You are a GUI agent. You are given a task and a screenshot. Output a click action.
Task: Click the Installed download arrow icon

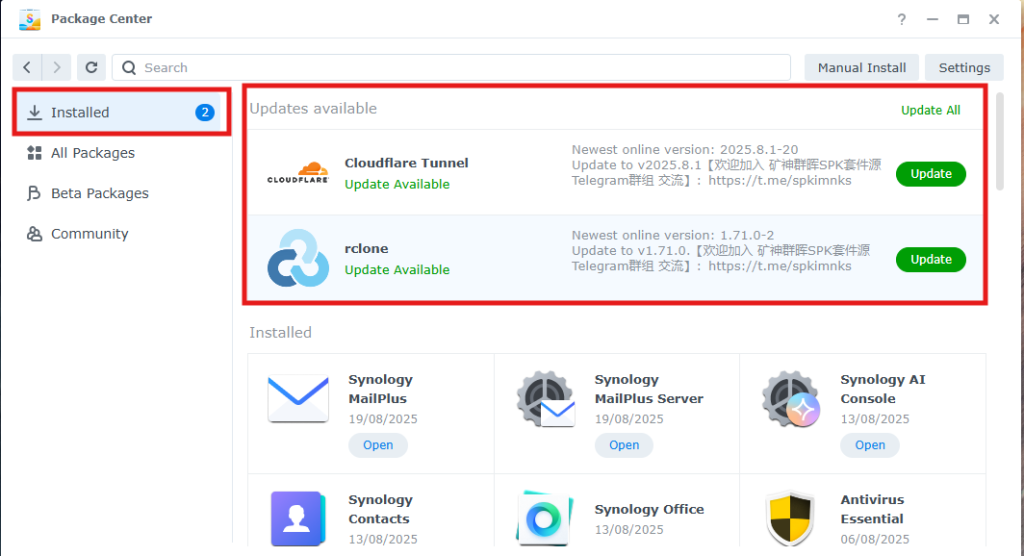35,112
